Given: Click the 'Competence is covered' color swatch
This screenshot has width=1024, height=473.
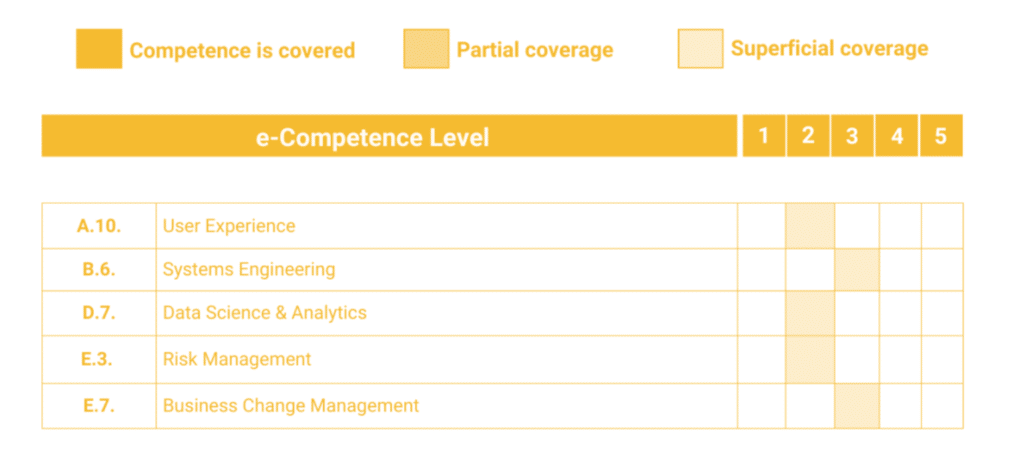Looking at the screenshot, I should point(98,49).
